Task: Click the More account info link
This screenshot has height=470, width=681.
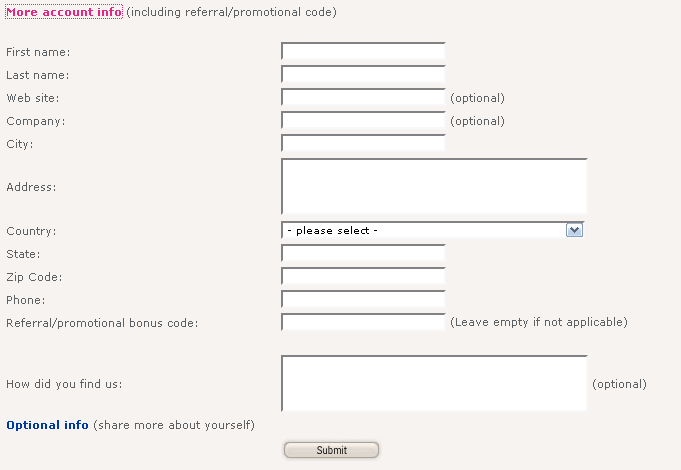Action: (64, 13)
